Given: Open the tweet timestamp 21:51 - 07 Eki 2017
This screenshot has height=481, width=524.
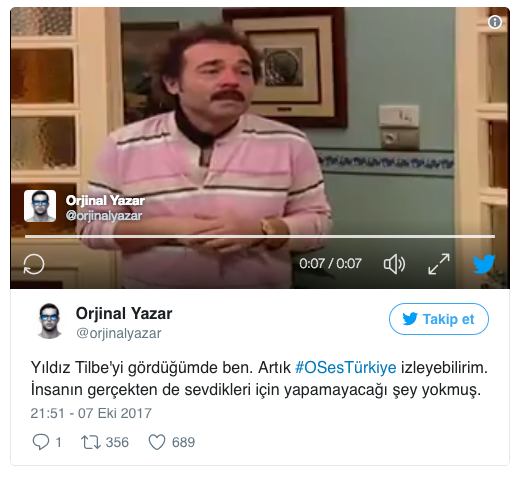Looking at the screenshot, I should [x=91, y=413].
